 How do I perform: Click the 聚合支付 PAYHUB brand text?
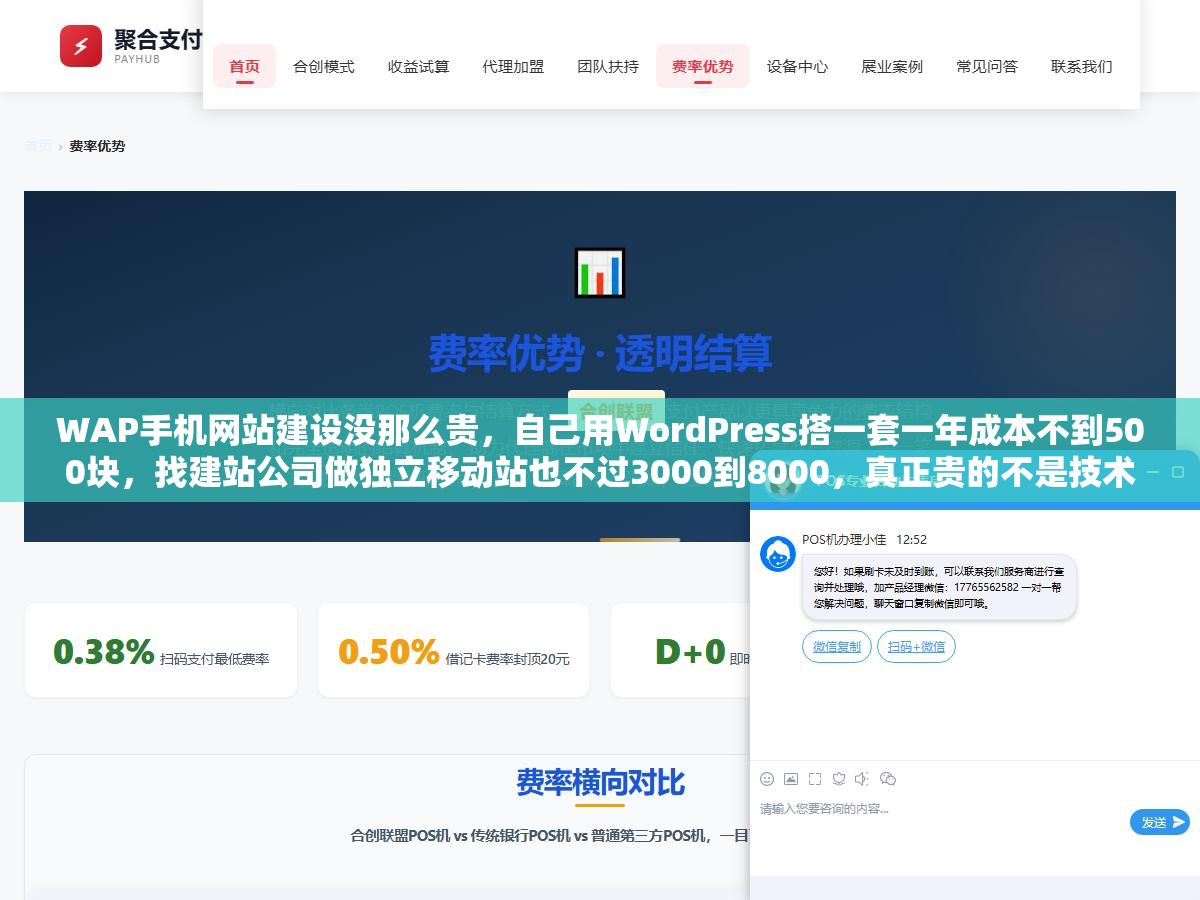(158, 46)
